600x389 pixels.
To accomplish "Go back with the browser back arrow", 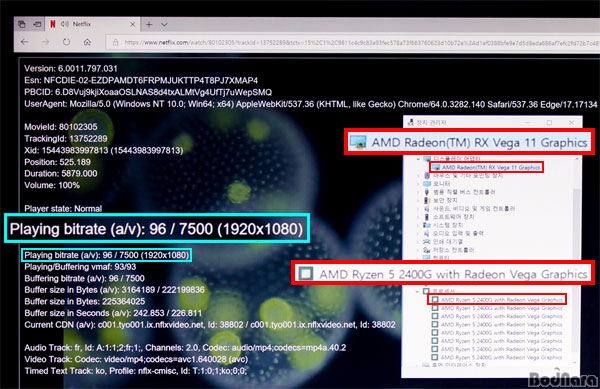I will coord(25,42).
